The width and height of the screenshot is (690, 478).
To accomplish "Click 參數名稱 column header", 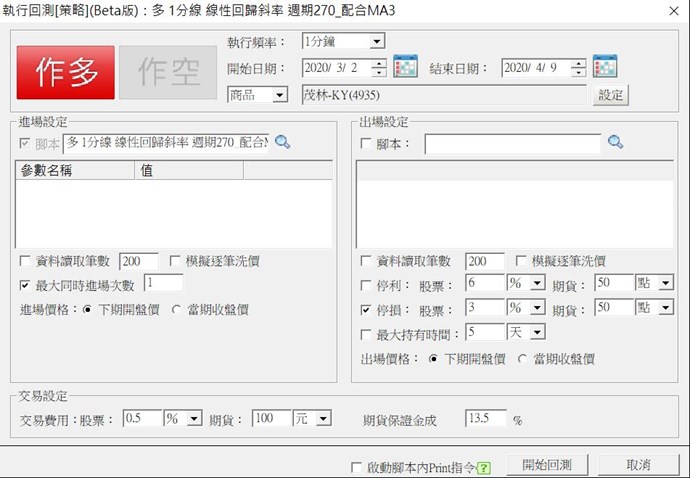I will [75, 170].
